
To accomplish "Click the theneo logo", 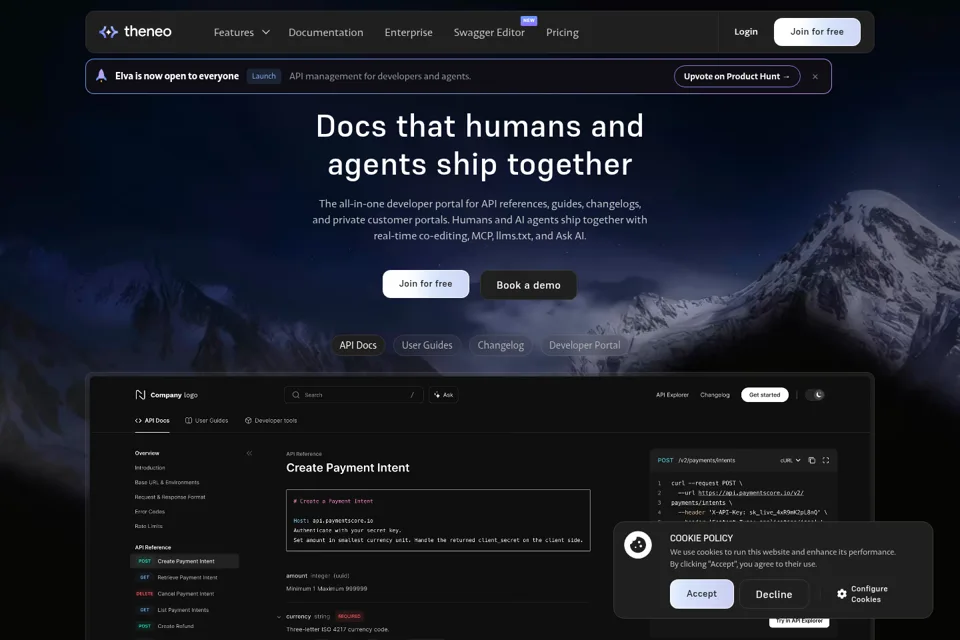I will click(x=135, y=31).
